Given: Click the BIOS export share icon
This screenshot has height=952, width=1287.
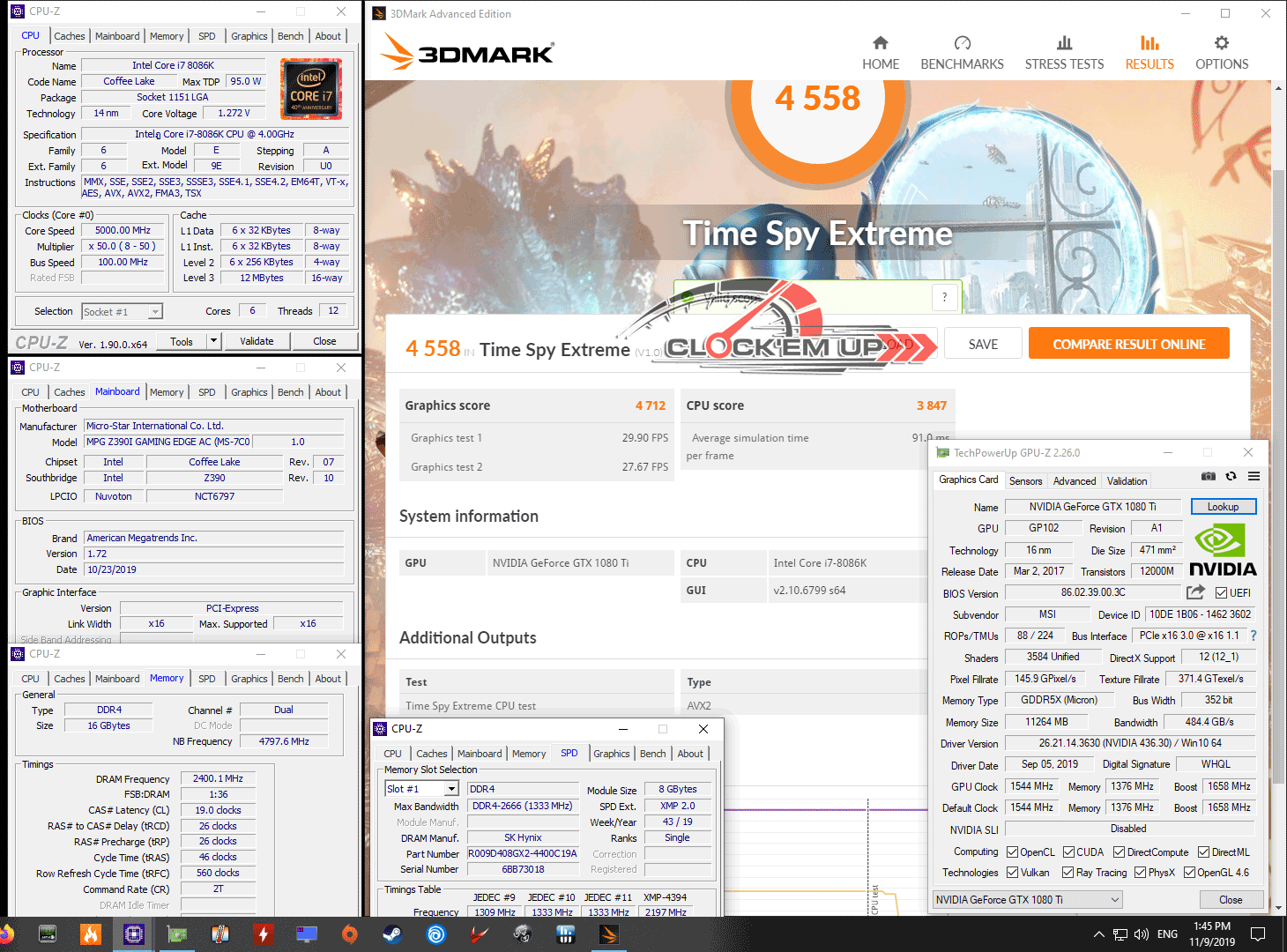Looking at the screenshot, I should click(x=1195, y=592).
